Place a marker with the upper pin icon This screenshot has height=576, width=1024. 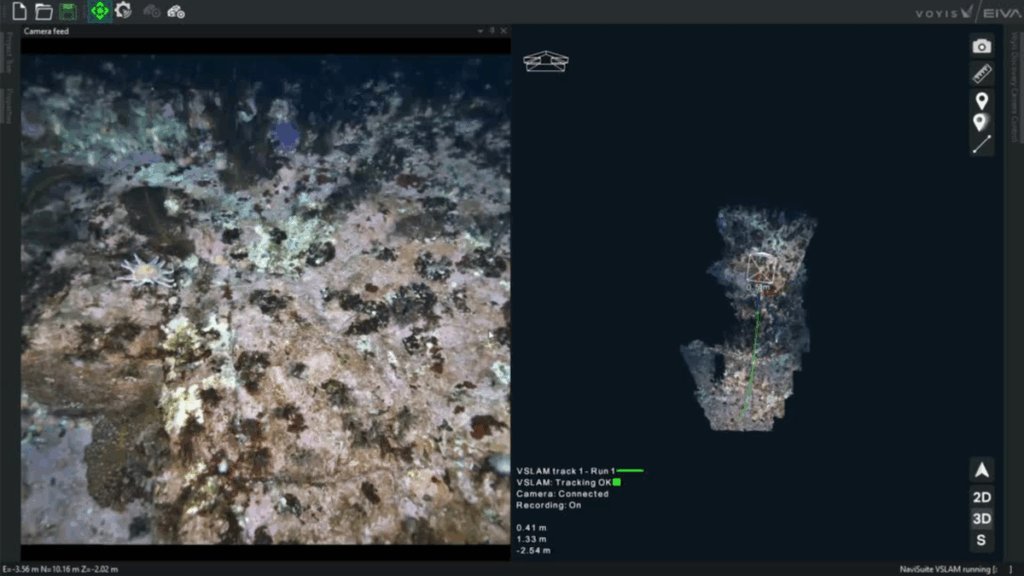pos(982,100)
